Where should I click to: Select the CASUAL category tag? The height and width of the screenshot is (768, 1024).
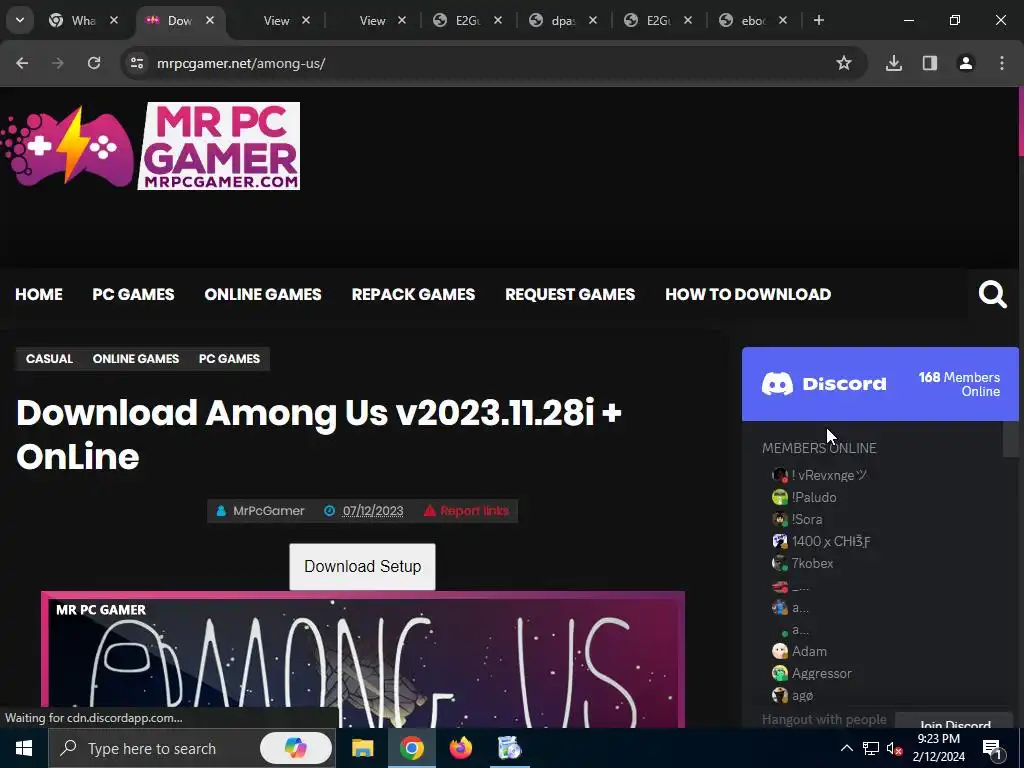click(50, 359)
